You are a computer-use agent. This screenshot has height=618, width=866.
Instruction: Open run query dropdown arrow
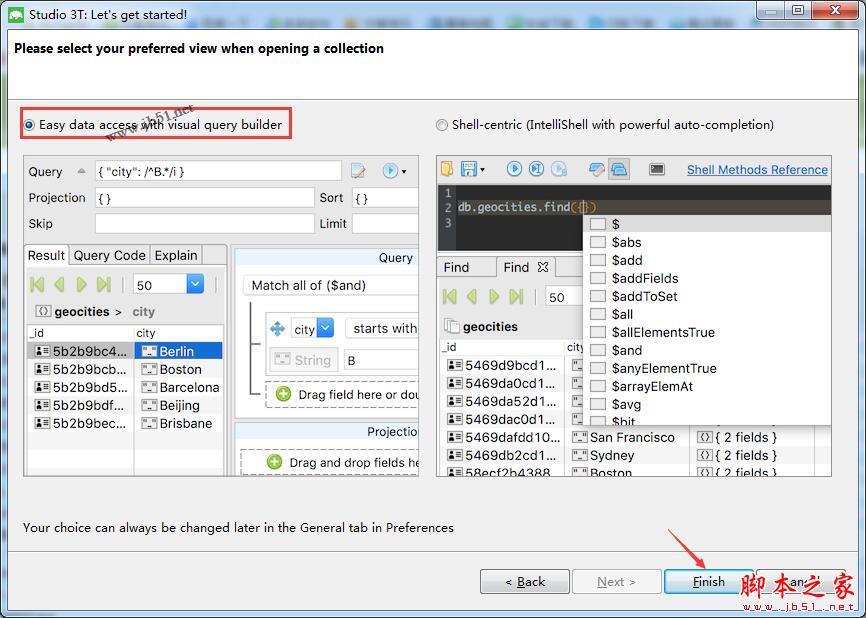[x=404, y=172]
